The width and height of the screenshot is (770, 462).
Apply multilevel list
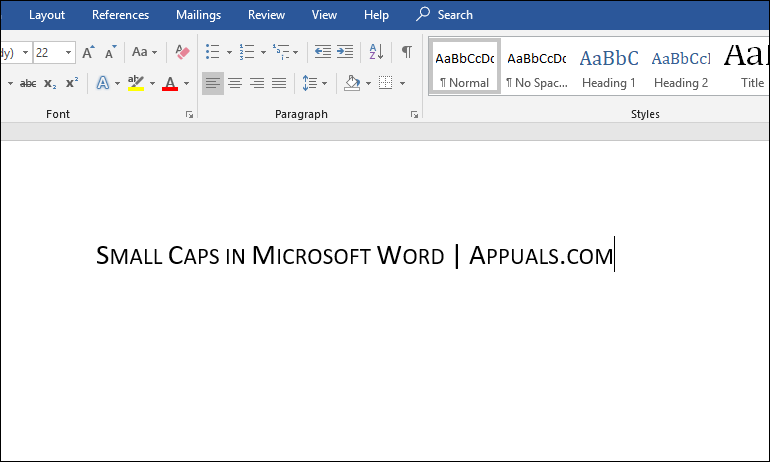pyautogui.click(x=281, y=52)
